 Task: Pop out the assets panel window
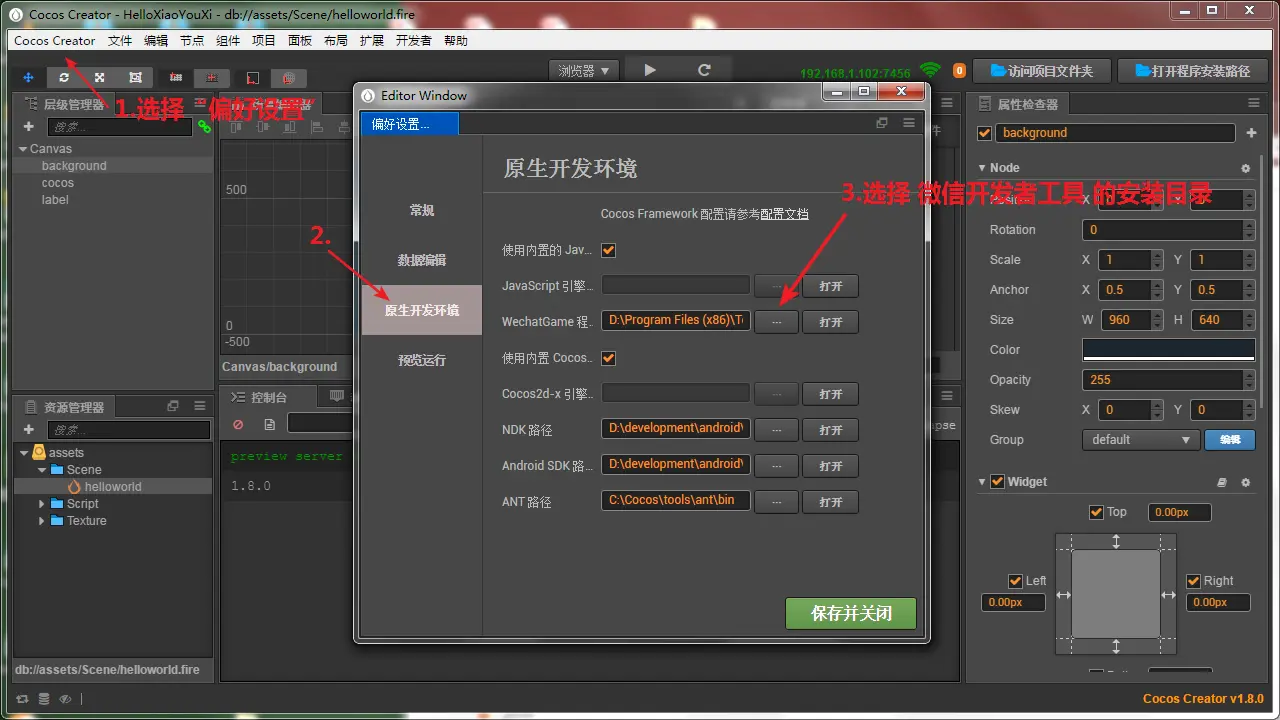173,406
